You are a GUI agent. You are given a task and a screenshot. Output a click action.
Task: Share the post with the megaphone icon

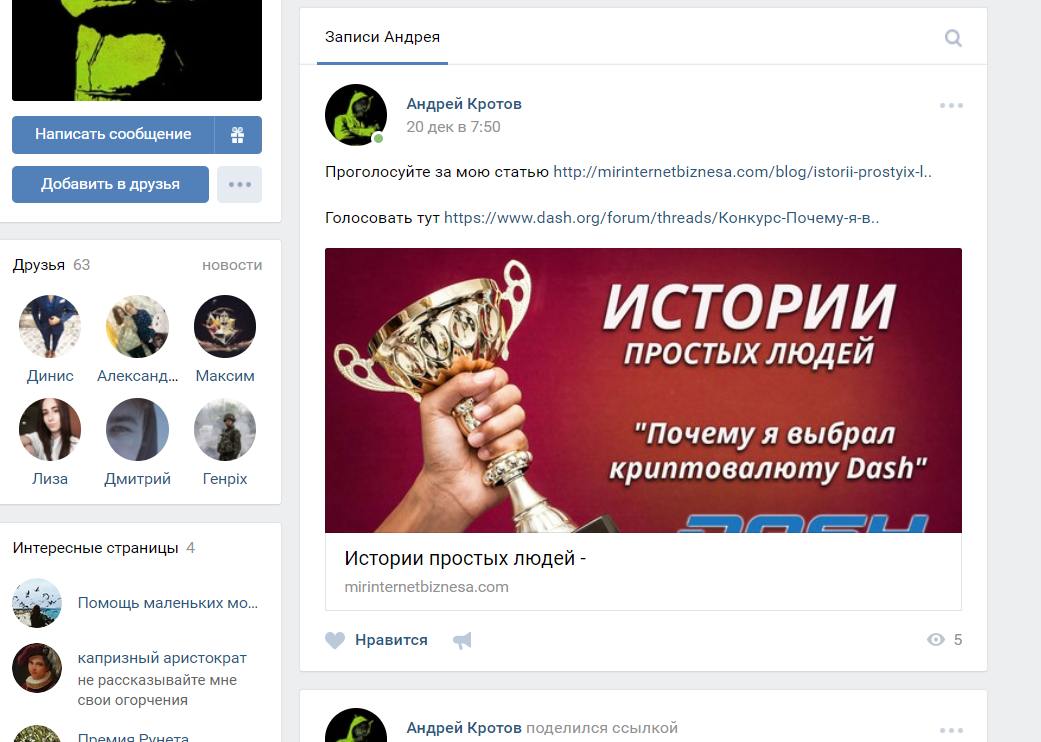pos(462,640)
